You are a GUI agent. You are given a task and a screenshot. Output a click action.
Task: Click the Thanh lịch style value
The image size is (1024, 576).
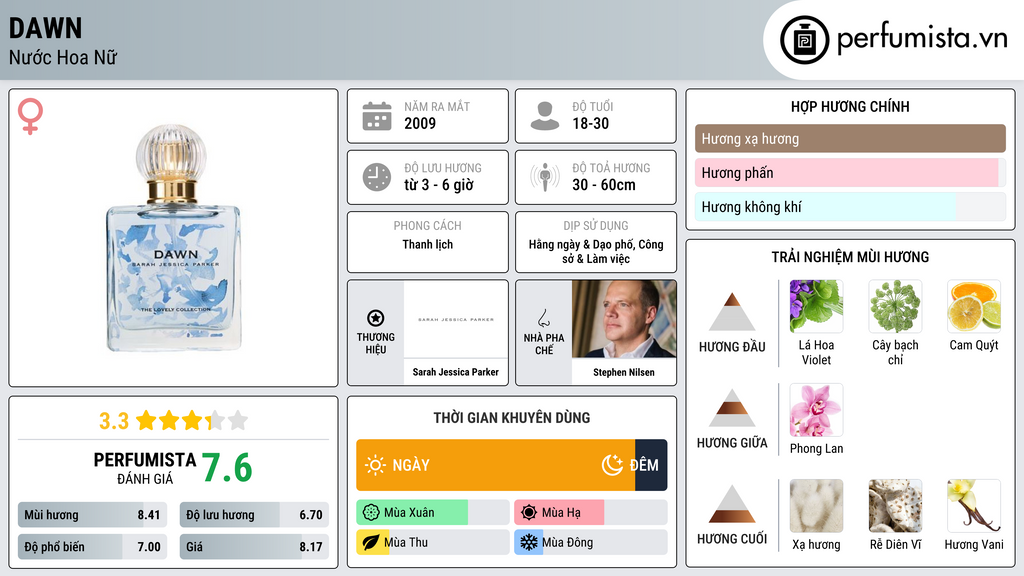coord(428,244)
